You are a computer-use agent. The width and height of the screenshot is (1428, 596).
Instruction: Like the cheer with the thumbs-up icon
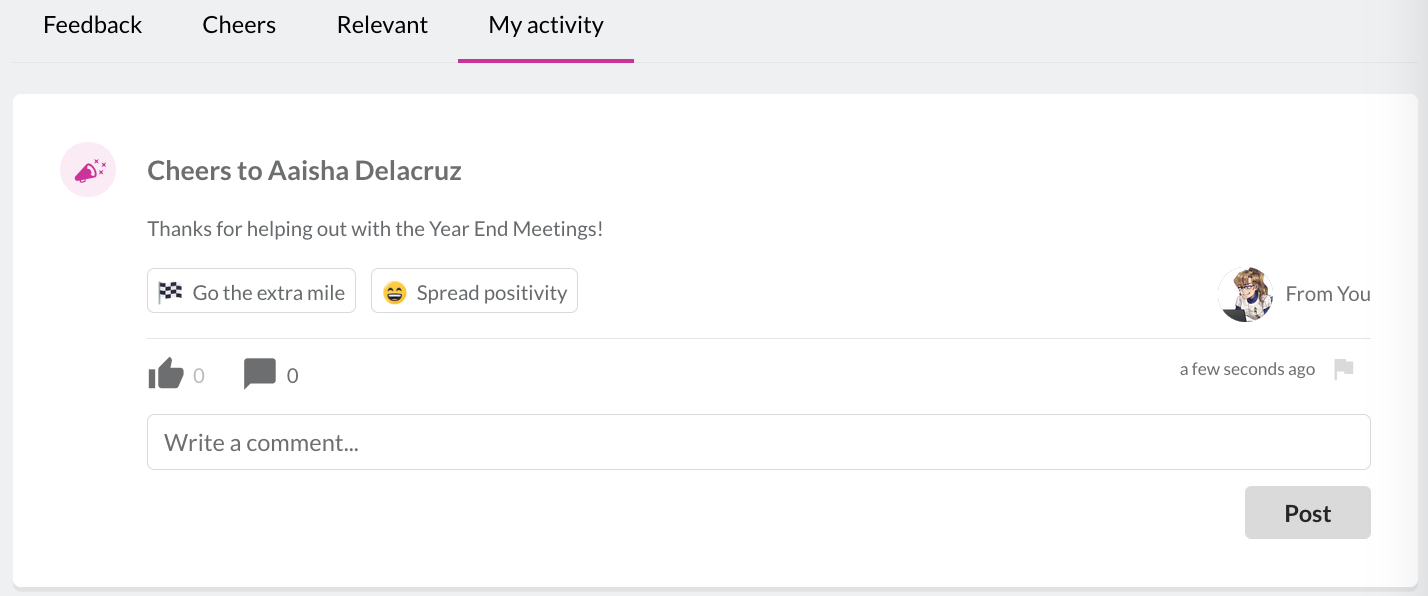coord(166,374)
